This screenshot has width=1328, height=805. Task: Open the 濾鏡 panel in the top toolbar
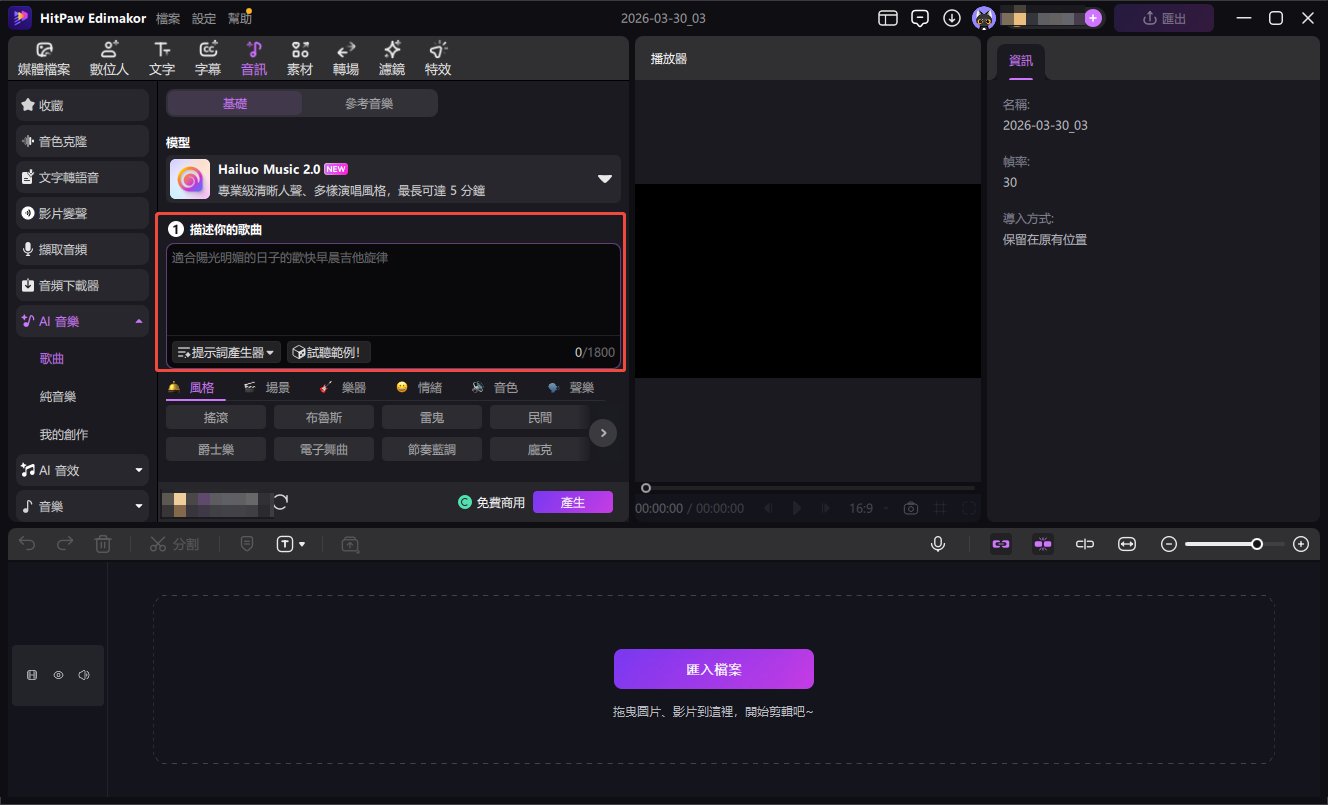[x=391, y=57]
